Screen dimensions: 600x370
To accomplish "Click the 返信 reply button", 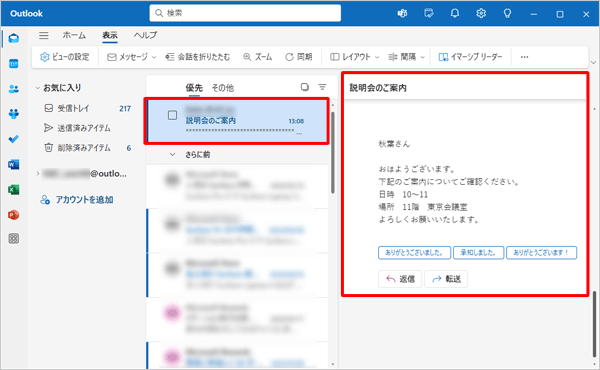I will coord(400,279).
